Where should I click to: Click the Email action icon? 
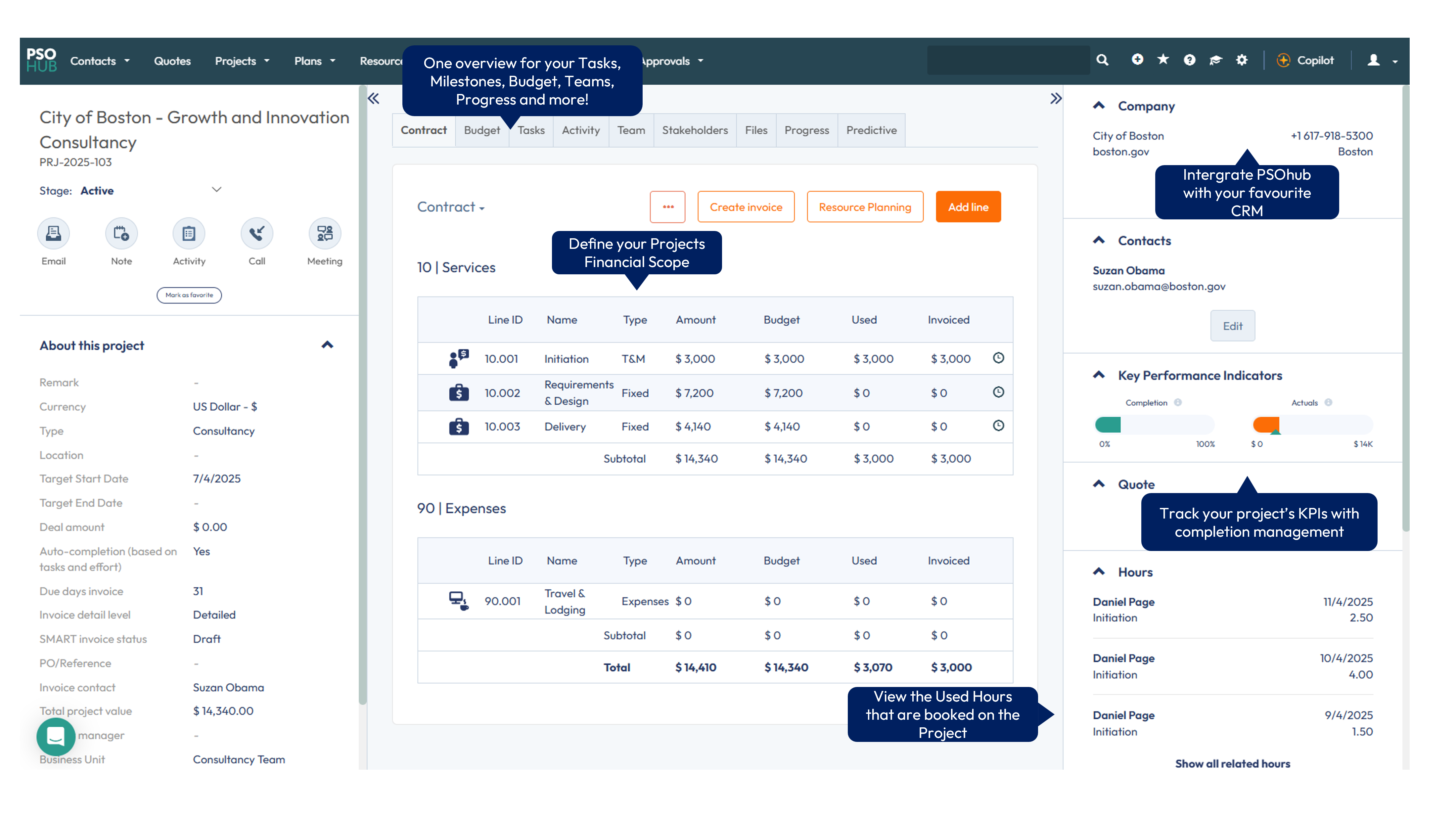(53, 233)
